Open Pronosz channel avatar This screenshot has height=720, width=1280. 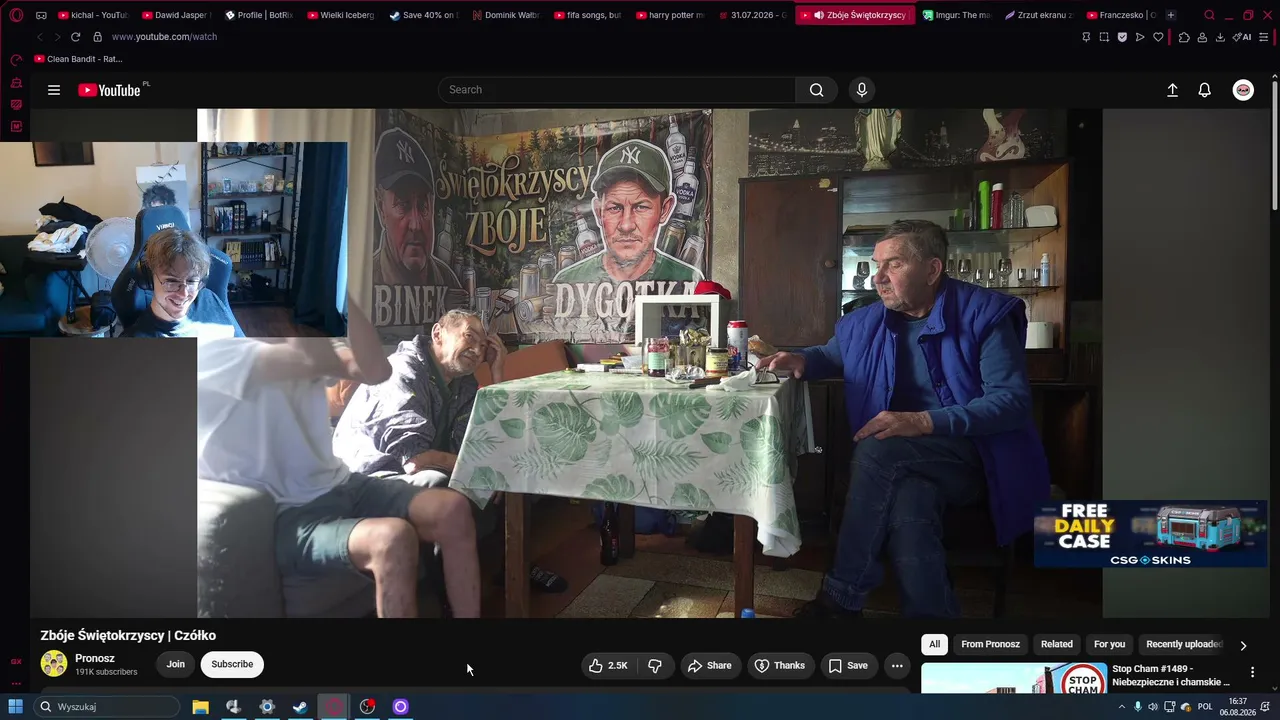pyautogui.click(x=54, y=664)
